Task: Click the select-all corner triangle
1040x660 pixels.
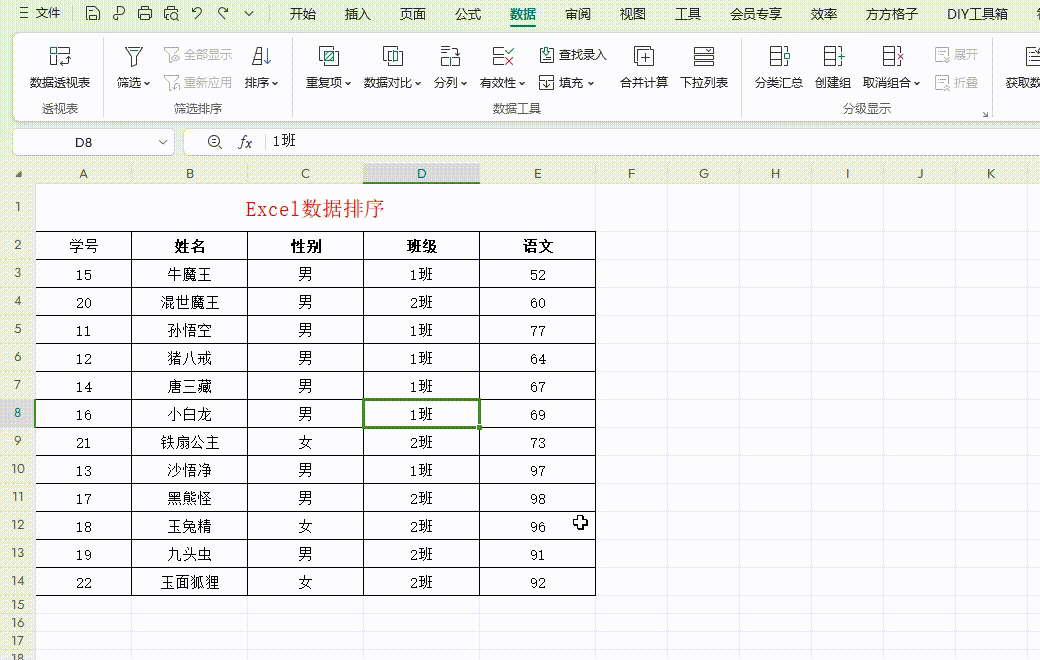Action: click(x=19, y=174)
